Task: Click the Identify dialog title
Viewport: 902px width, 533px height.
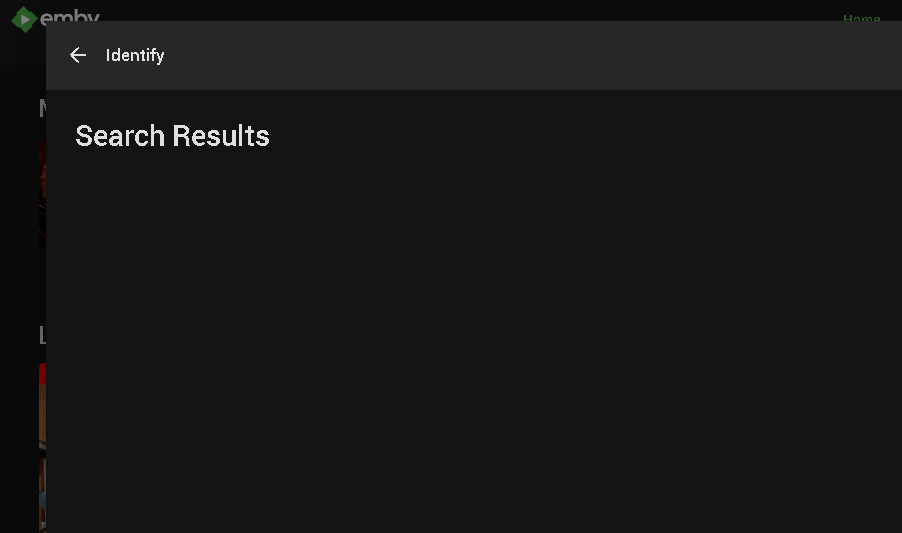Action: [x=135, y=55]
